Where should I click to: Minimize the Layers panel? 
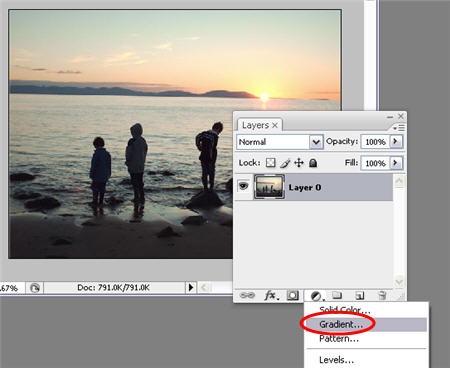(x=390, y=117)
